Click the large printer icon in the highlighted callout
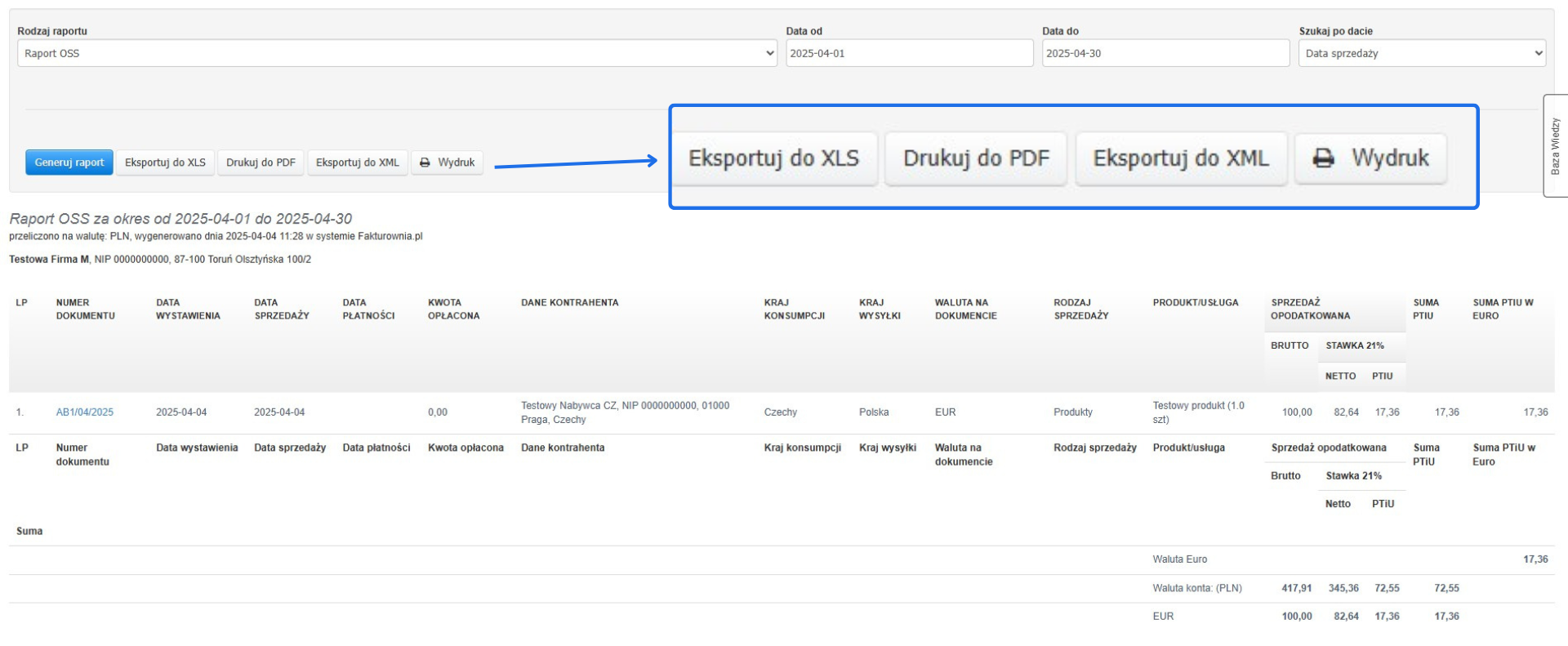This screenshot has width=1568, height=646. point(1323,158)
